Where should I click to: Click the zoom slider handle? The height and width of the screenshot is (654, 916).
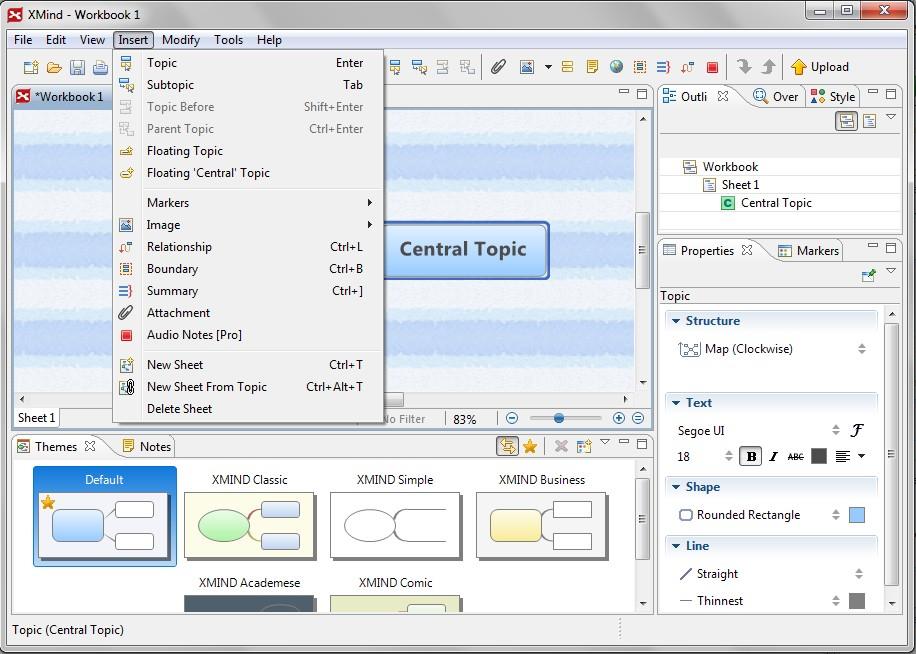pos(559,418)
